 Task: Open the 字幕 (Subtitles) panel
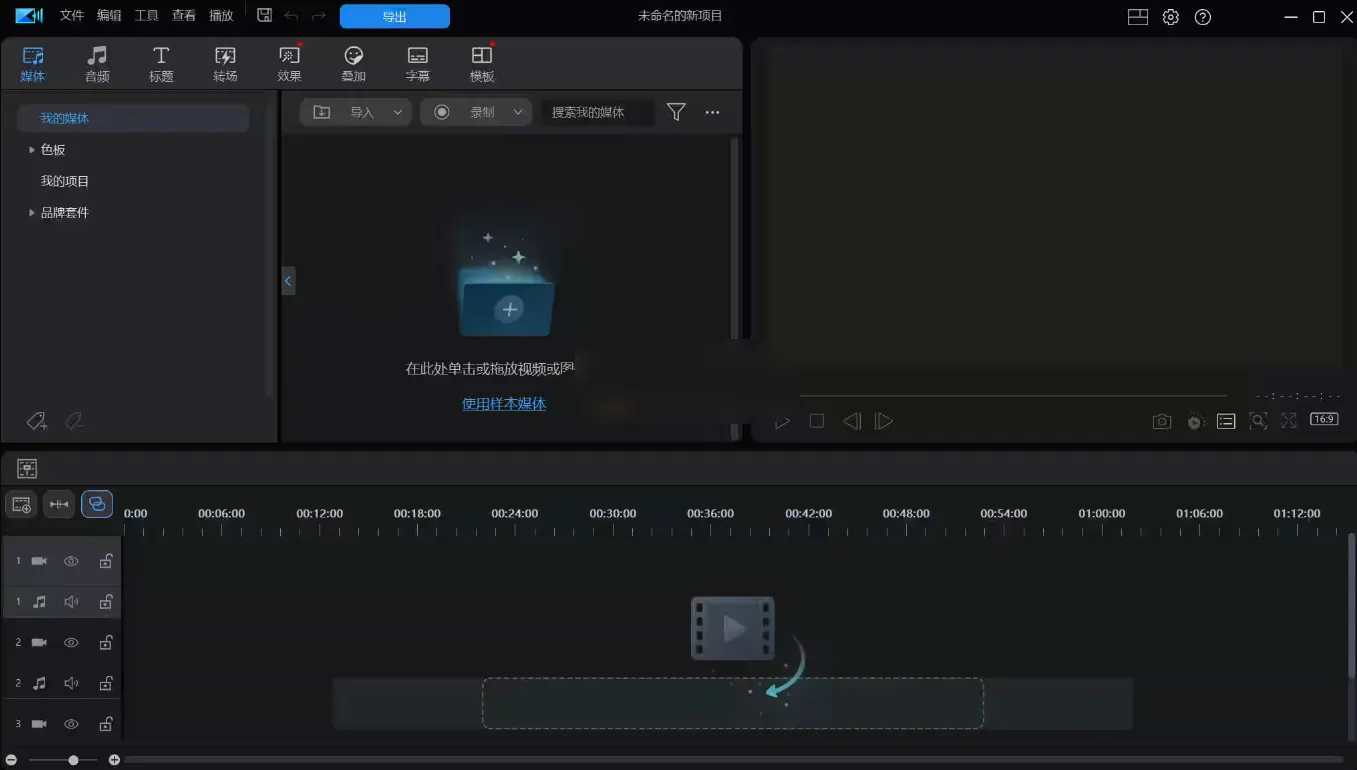pyautogui.click(x=417, y=62)
